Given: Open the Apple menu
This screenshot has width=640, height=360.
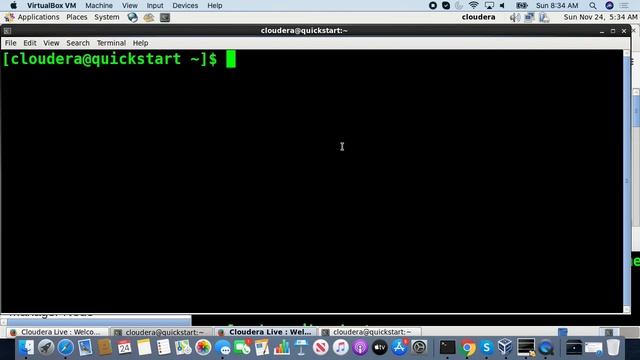Looking at the screenshot, I should point(13,5).
